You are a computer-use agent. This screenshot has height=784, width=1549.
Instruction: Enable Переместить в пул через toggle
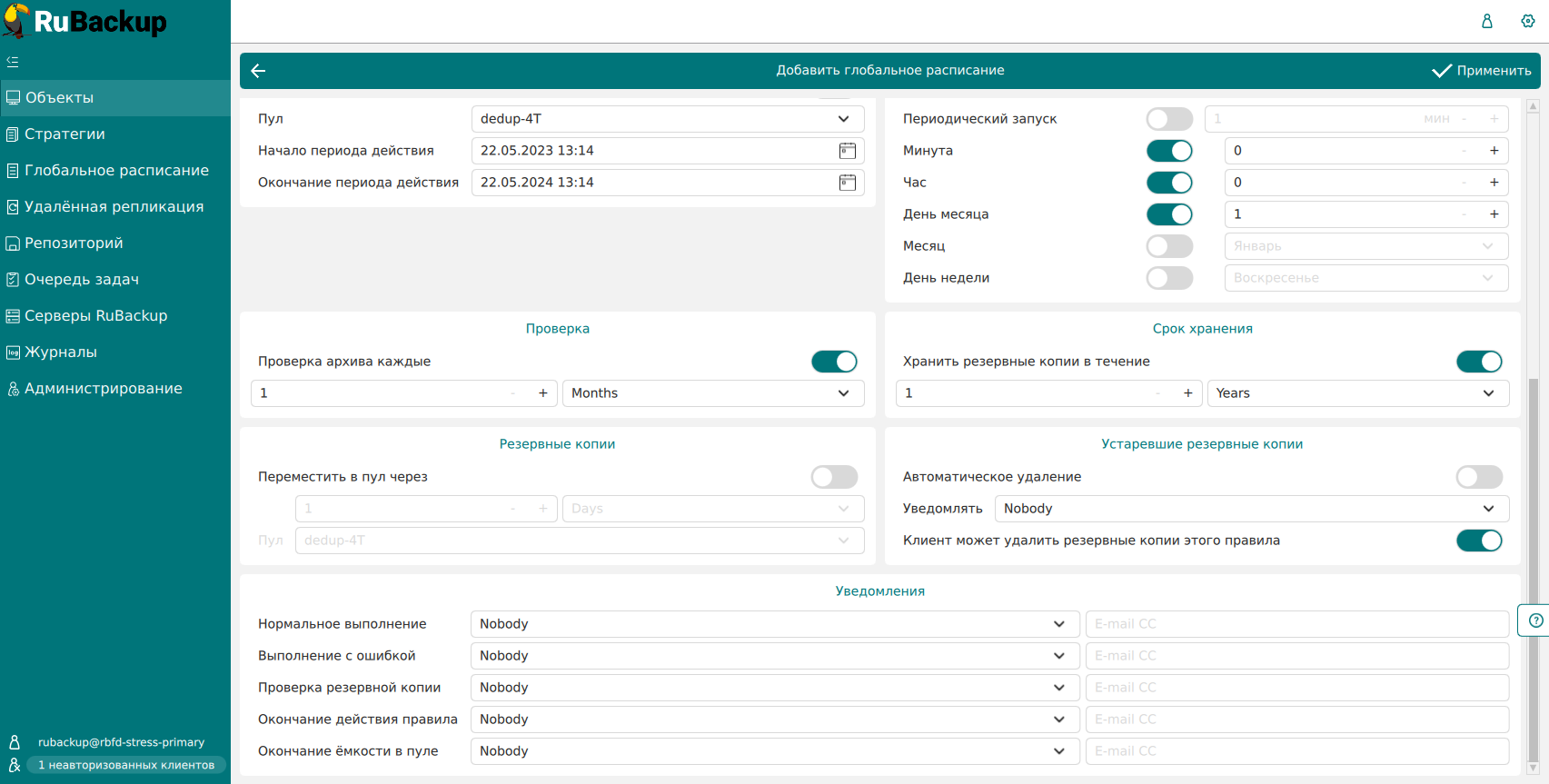(834, 477)
